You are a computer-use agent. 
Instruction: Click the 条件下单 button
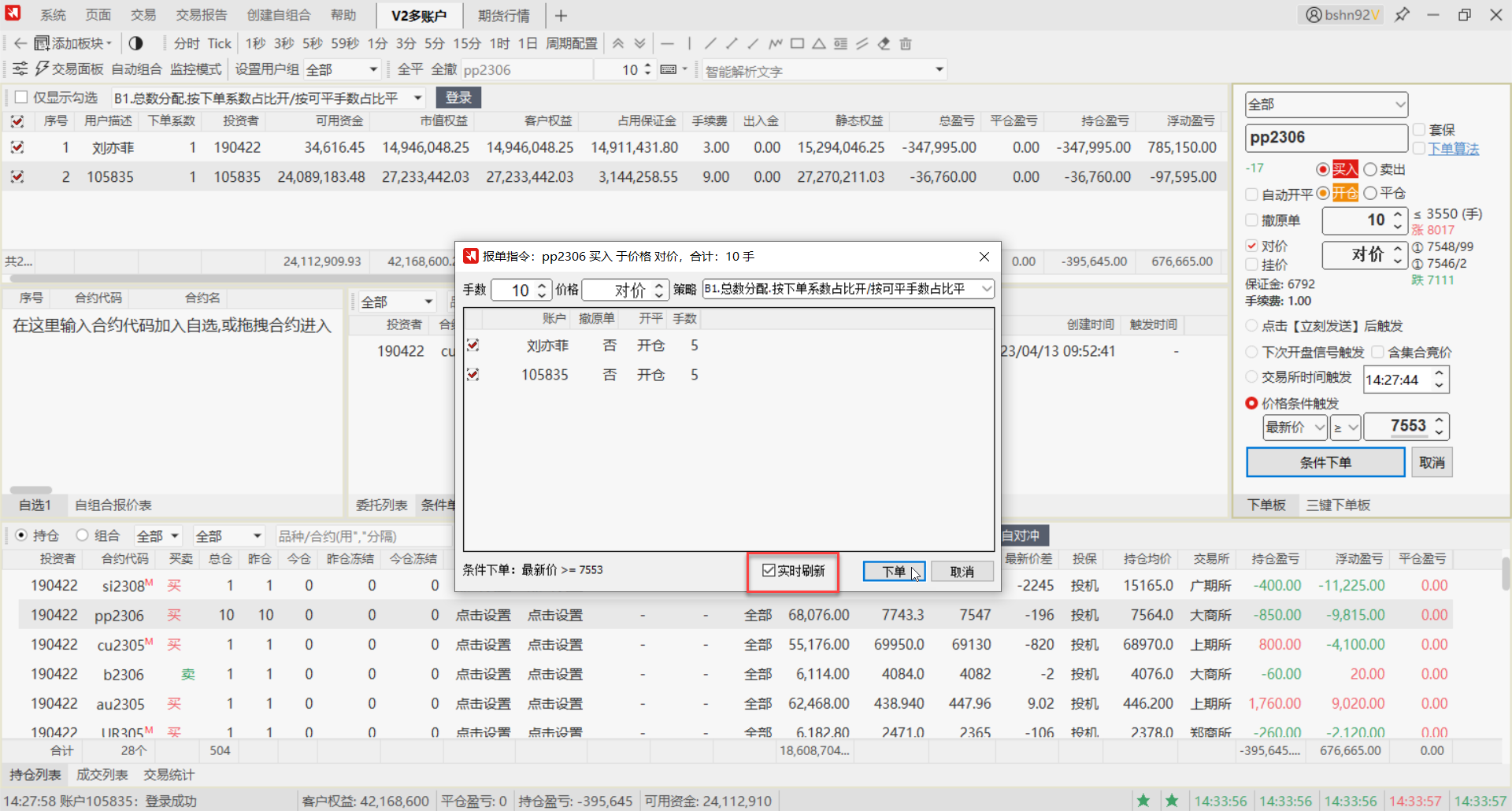(1325, 462)
